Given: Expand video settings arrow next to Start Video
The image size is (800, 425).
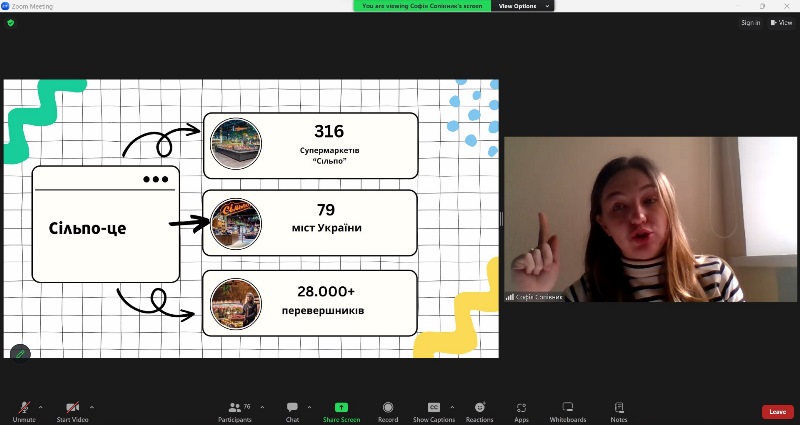Looking at the screenshot, I should 92,407.
